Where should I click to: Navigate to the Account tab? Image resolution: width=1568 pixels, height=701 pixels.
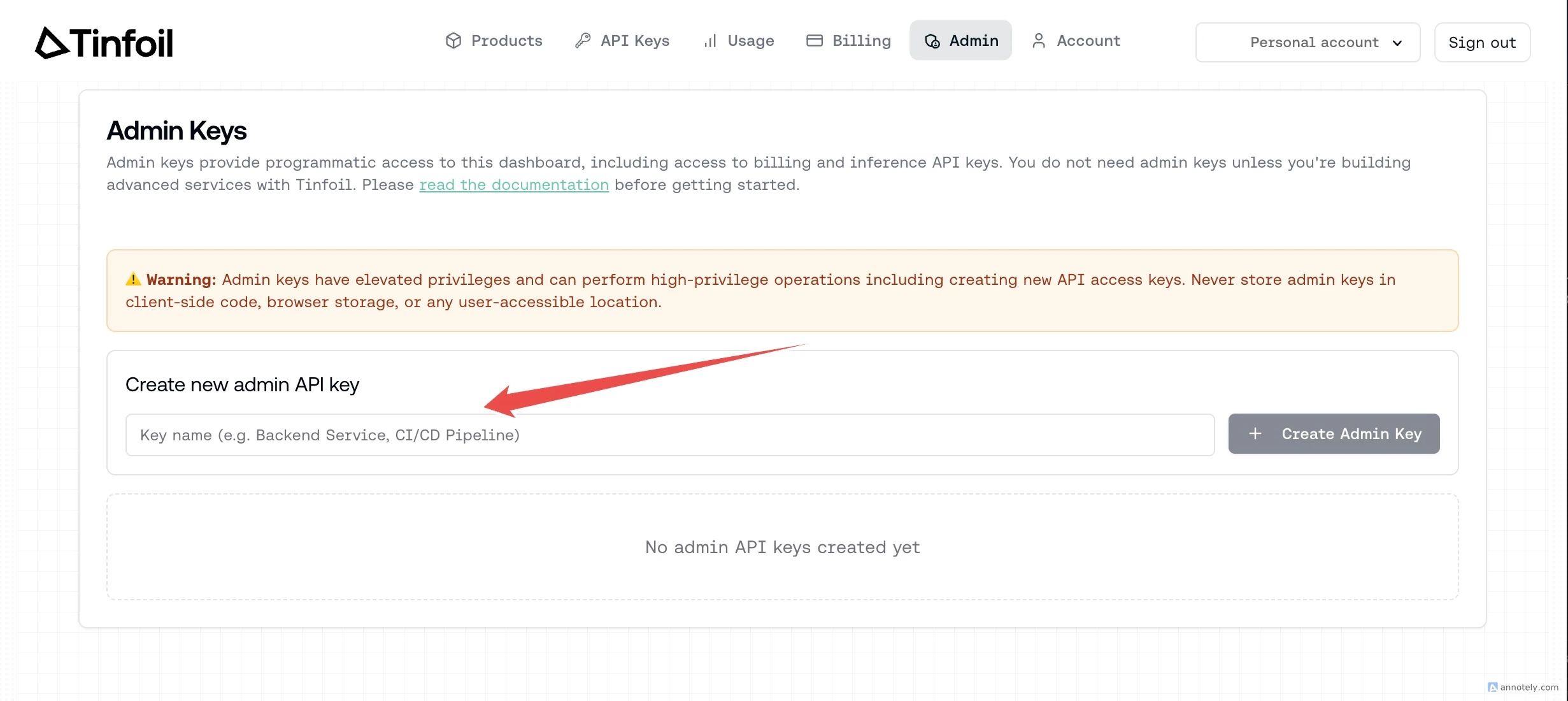tap(1076, 41)
